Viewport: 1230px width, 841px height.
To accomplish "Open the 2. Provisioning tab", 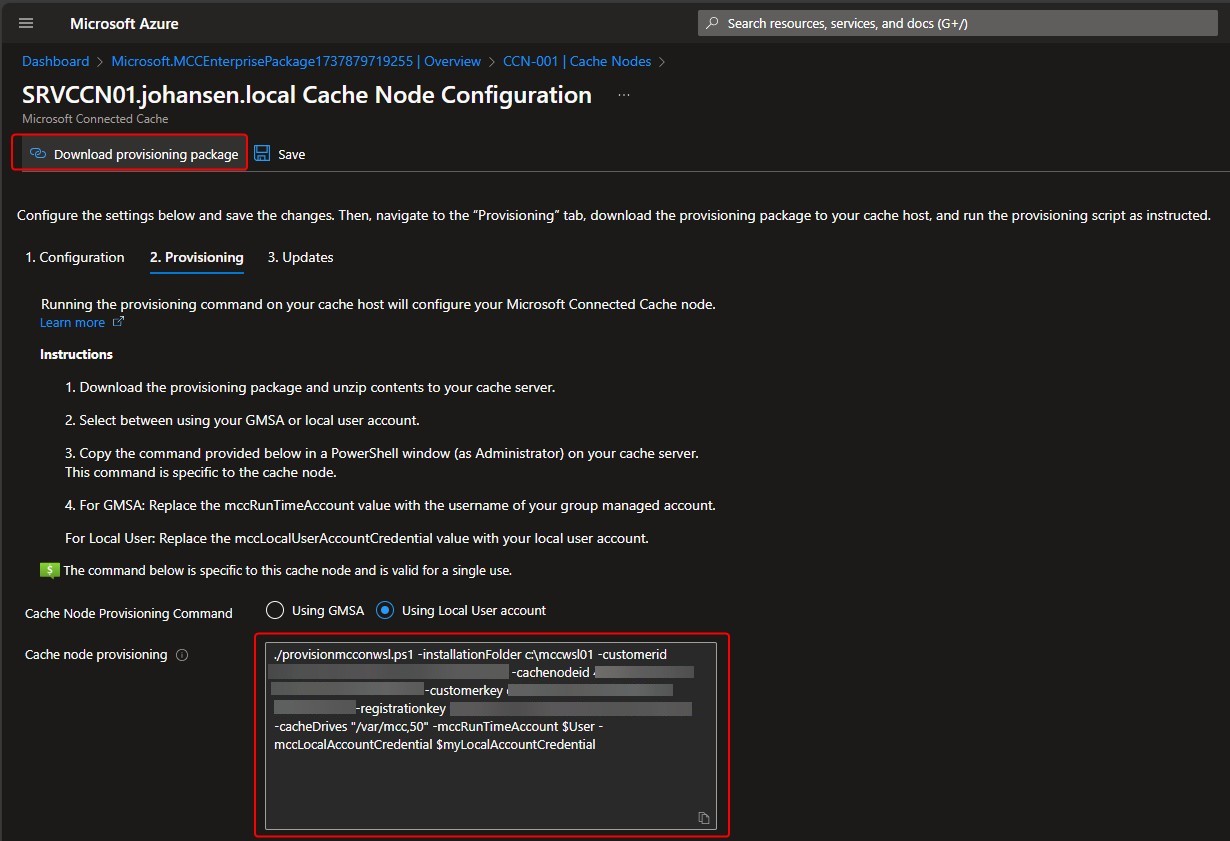I will click(197, 257).
